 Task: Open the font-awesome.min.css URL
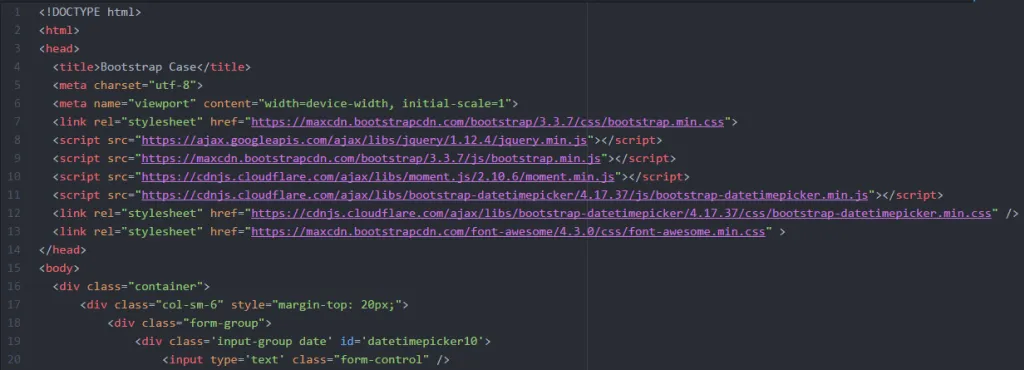(508, 231)
